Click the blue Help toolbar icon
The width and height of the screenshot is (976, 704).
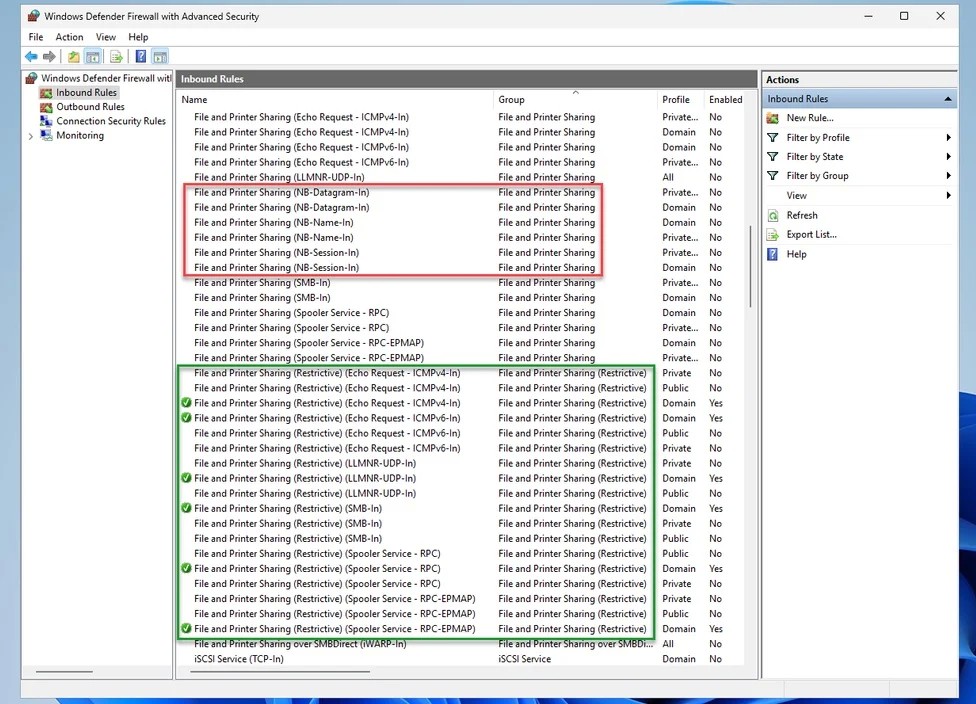pos(141,57)
